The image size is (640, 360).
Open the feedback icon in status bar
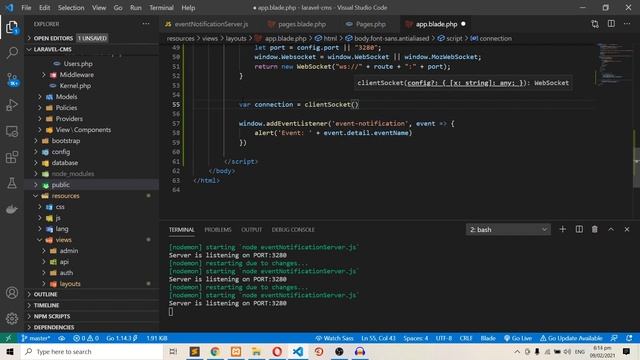614,338
